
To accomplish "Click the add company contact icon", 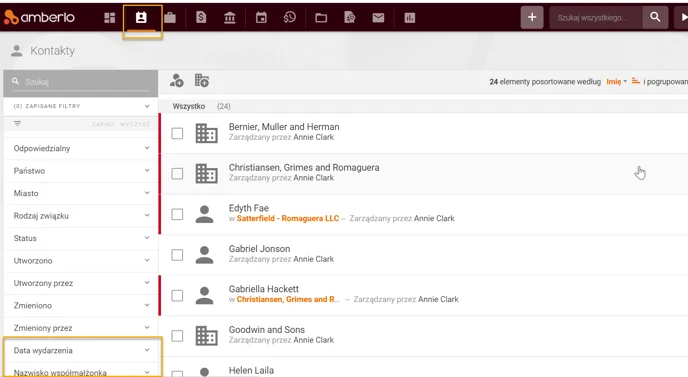I will 202,81.
